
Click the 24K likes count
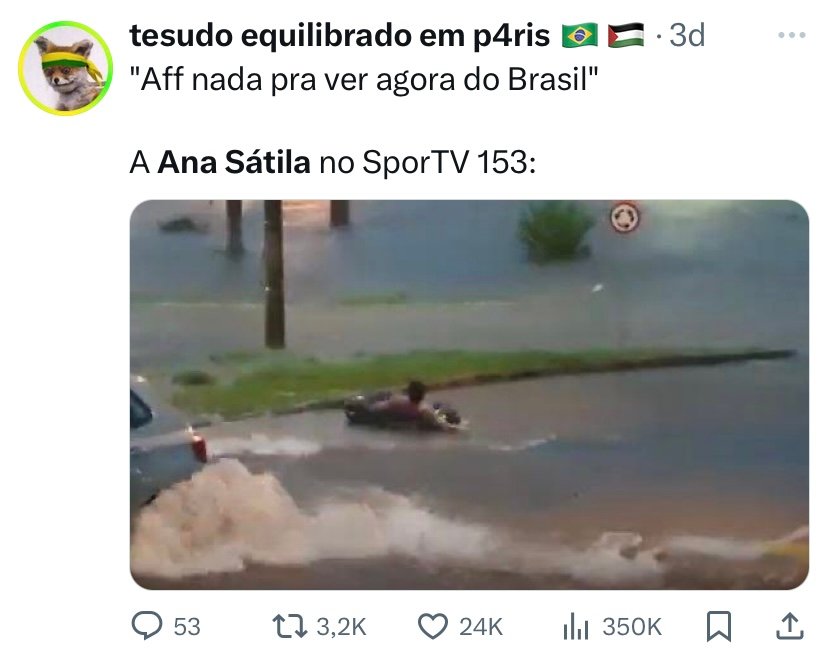[481, 627]
